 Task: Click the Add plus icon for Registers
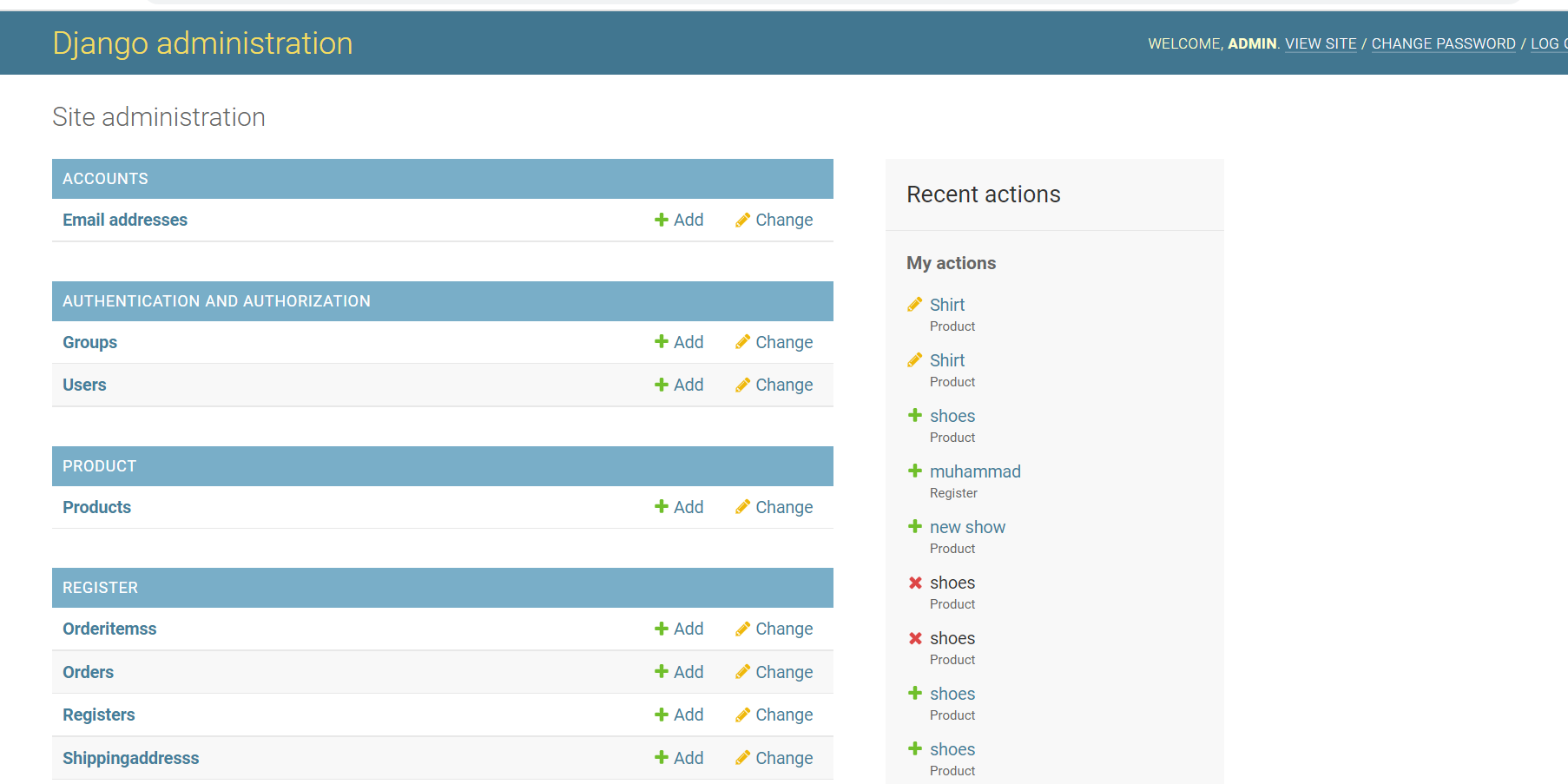click(661, 715)
